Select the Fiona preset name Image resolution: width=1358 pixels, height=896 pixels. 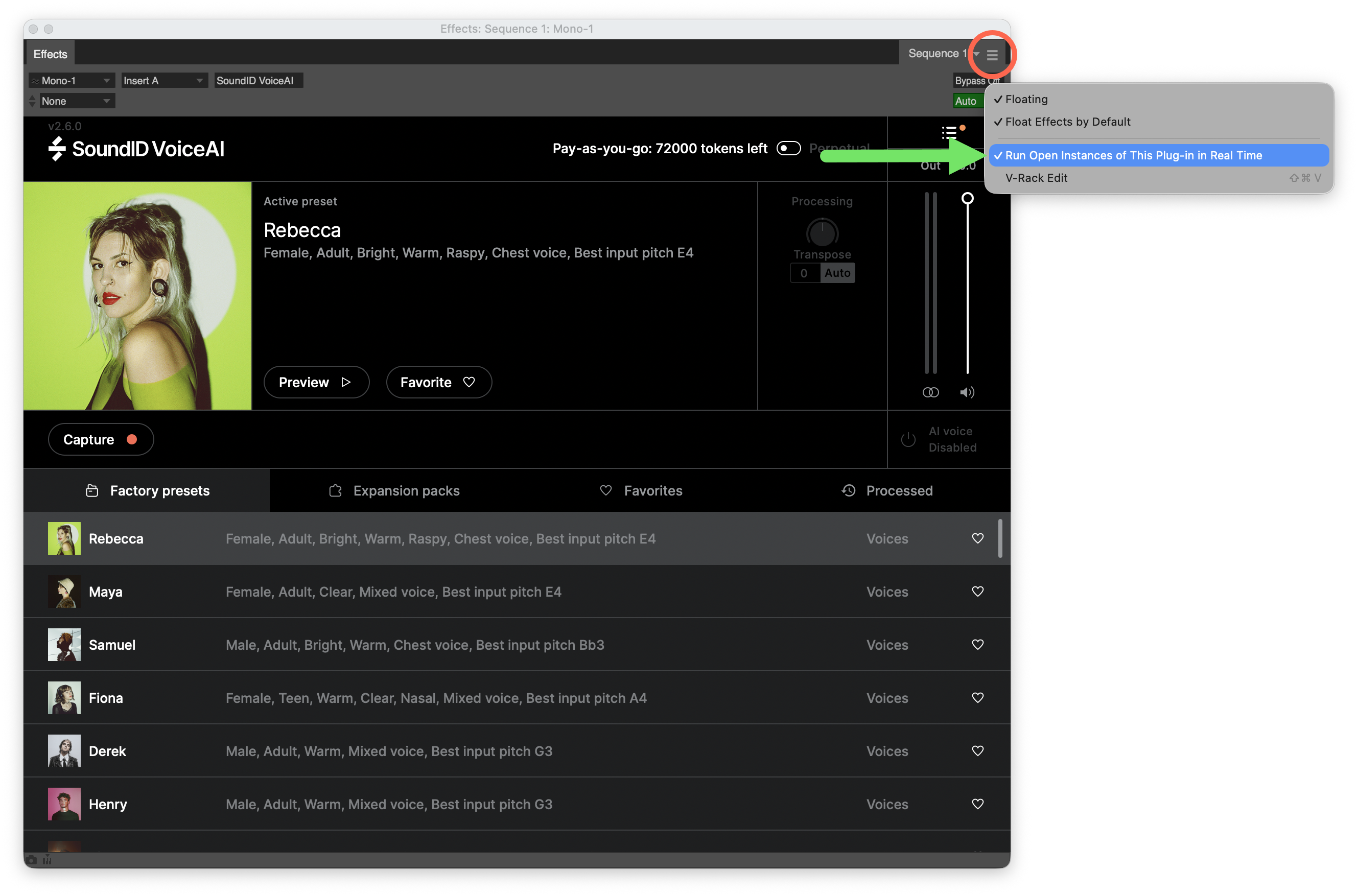coord(106,698)
